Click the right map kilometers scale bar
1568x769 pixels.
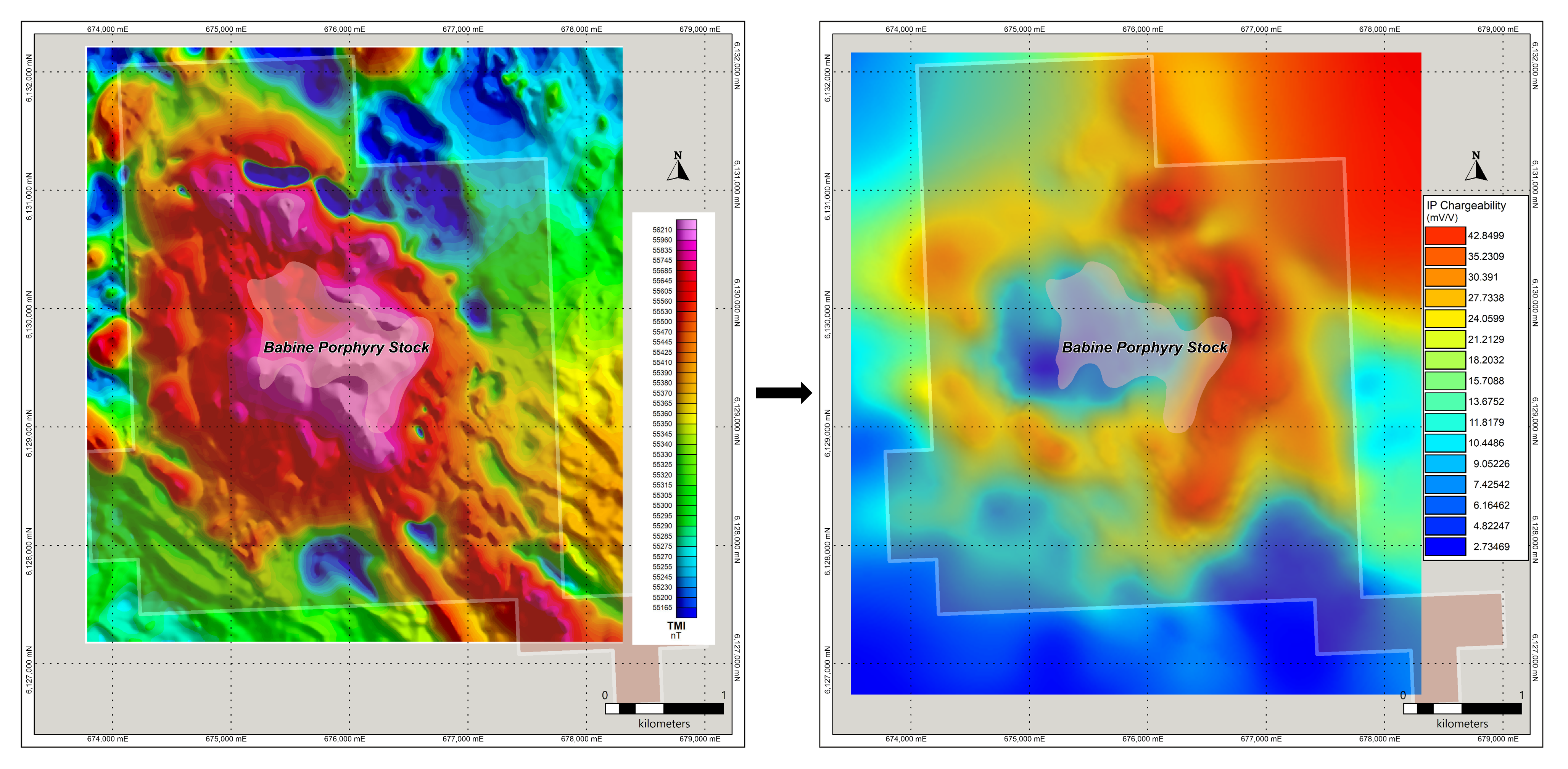click(1462, 709)
